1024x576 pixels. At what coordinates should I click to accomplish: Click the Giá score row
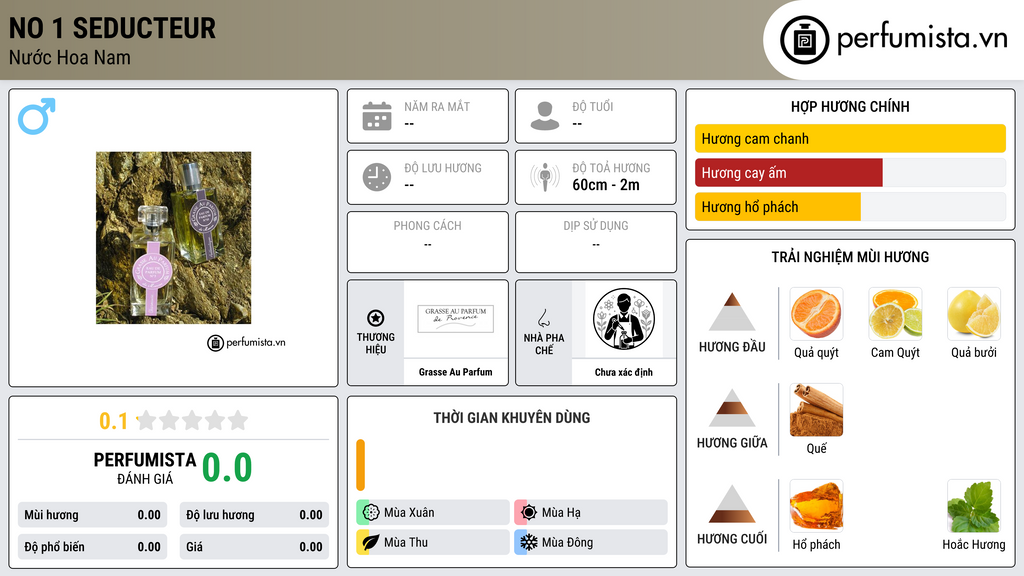point(254,547)
